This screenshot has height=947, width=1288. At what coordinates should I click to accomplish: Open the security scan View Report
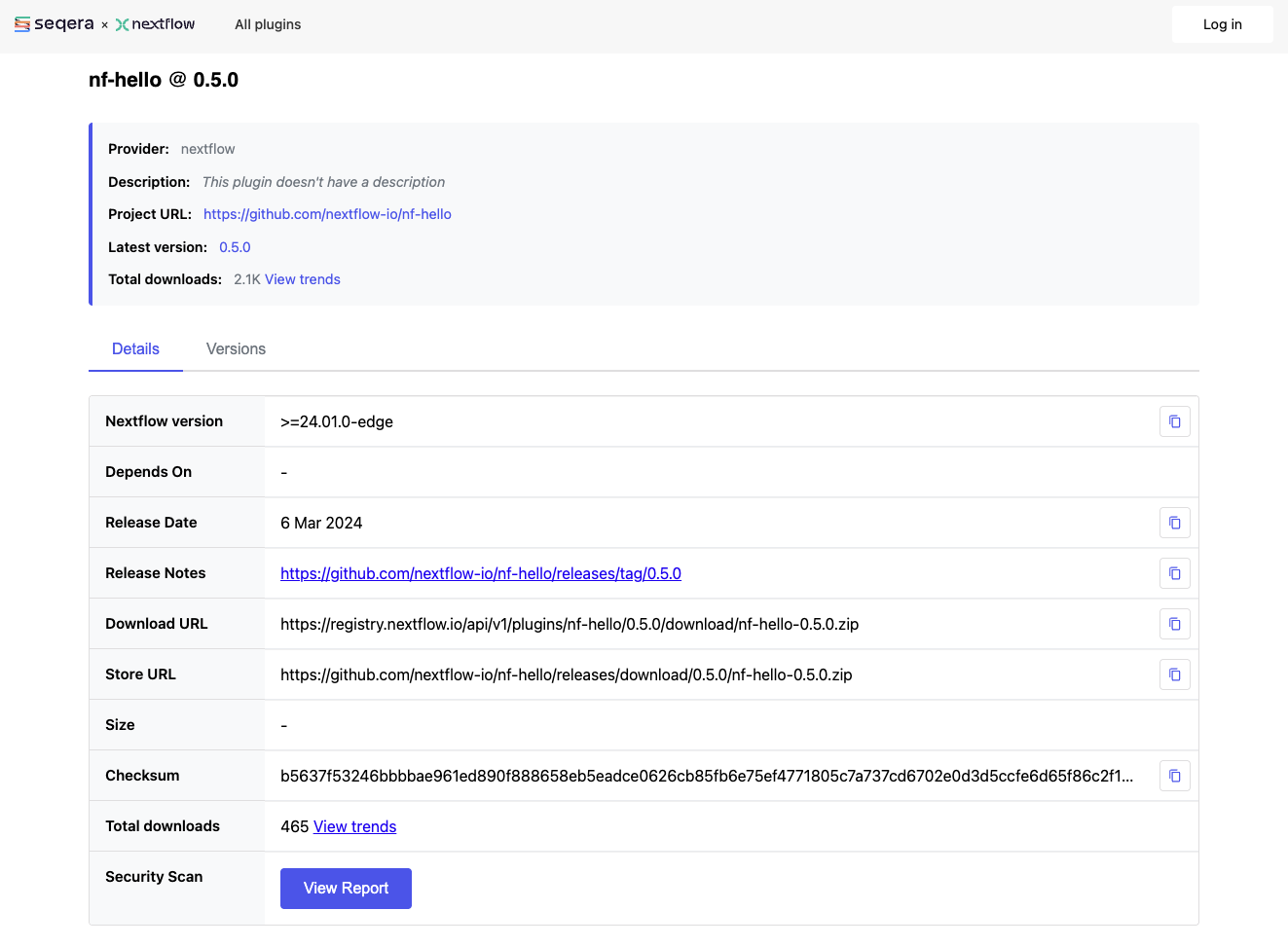coord(346,888)
